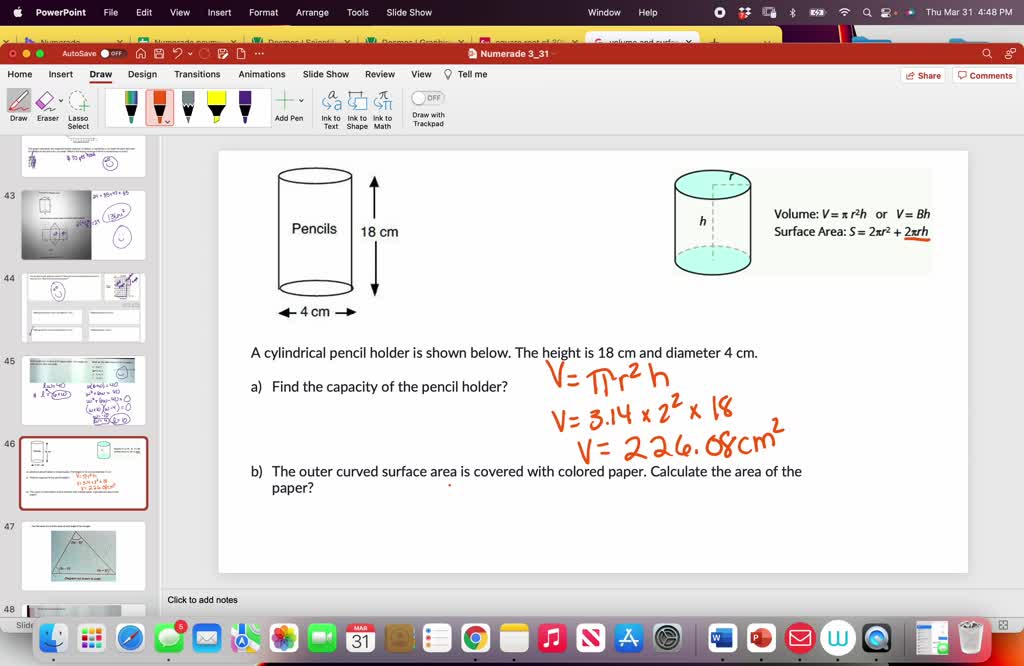Click the Share button
1024x666 pixels.
click(x=923, y=75)
